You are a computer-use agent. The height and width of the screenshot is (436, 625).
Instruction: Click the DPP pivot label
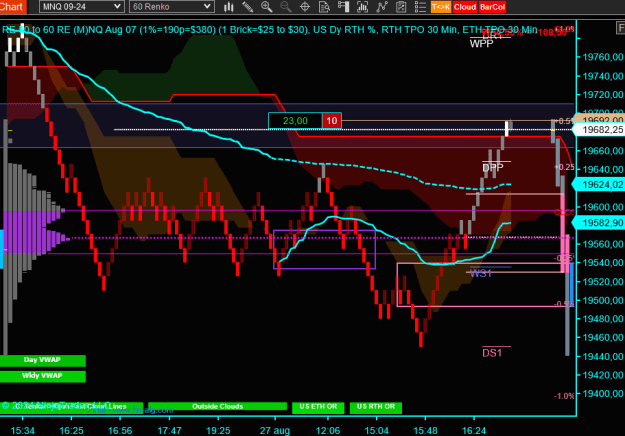pyautogui.click(x=493, y=168)
